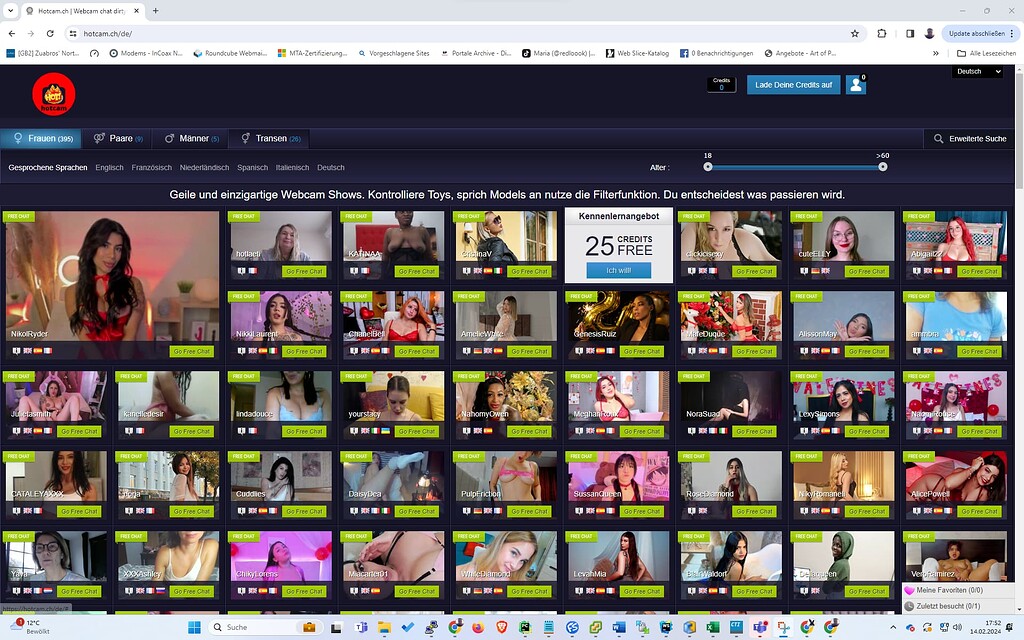Launch Brave browser from the taskbar
This screenshot has width=1024, height=640.
coord(502,628)
